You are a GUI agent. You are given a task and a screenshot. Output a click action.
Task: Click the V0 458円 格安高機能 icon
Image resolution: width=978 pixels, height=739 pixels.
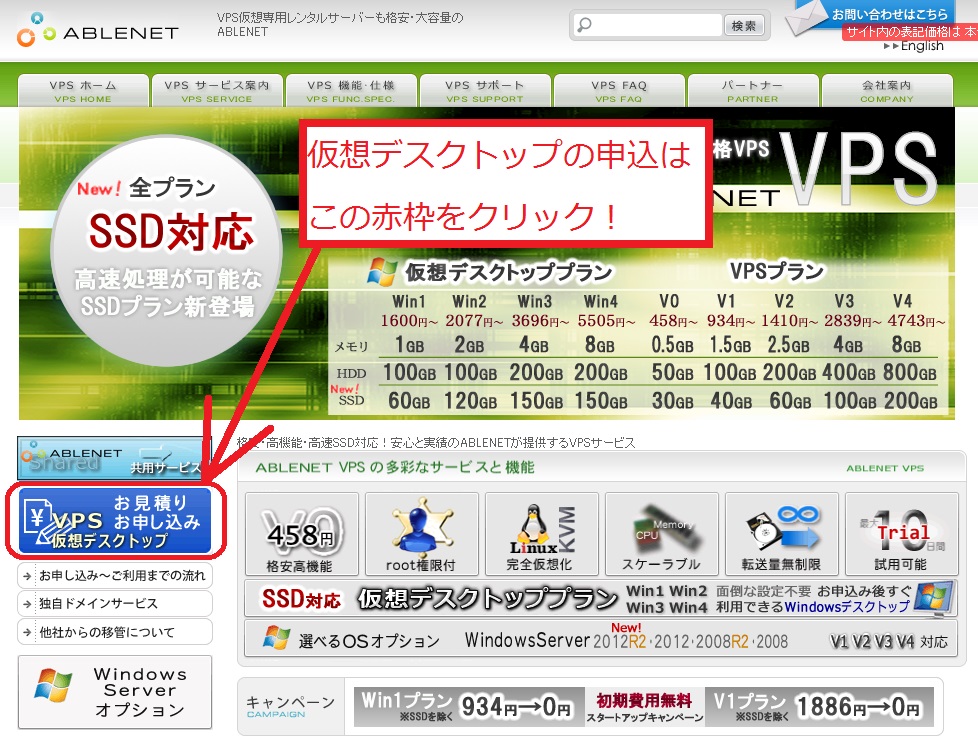point(302,534)
